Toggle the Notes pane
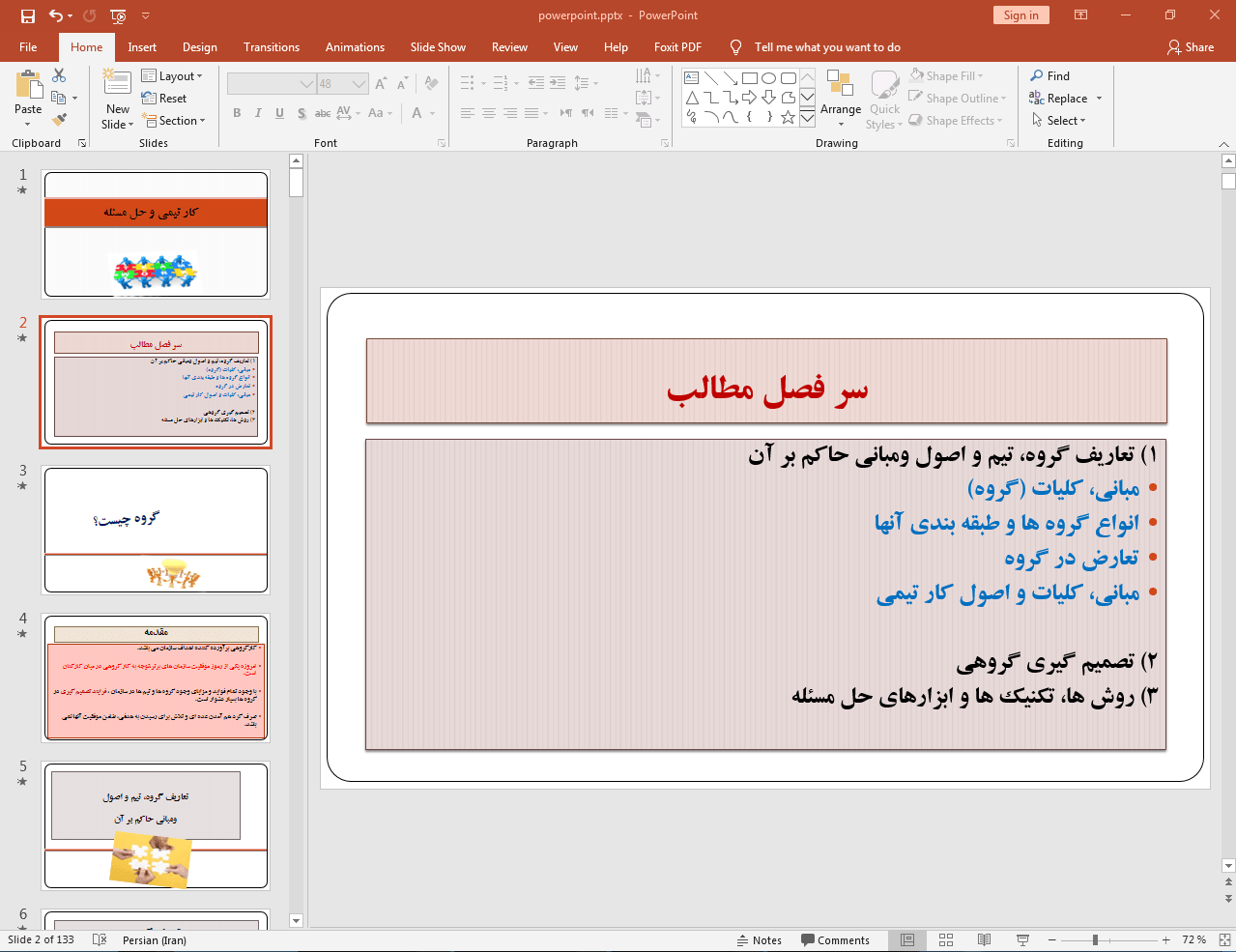Viewport: 1236px width, 952px height. [760, 940]
